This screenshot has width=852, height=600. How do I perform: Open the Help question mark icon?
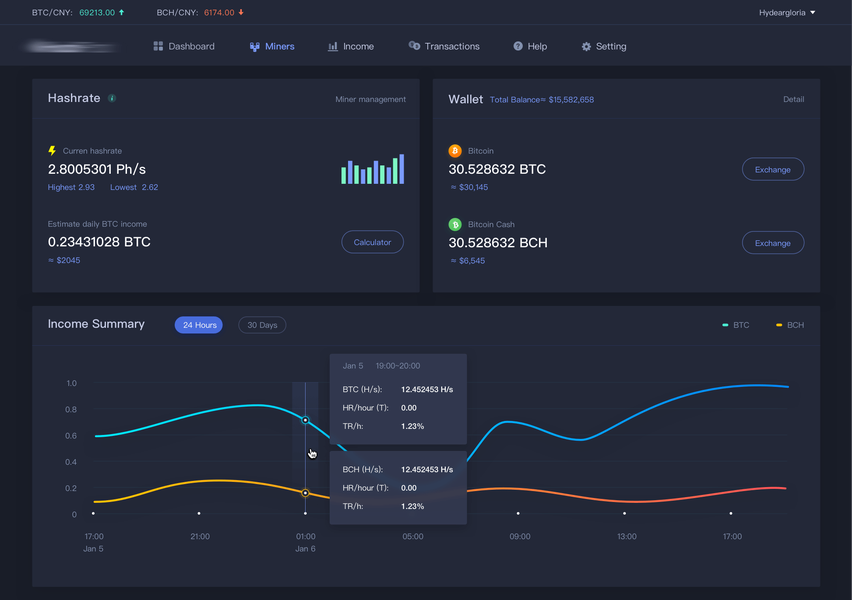518,46
